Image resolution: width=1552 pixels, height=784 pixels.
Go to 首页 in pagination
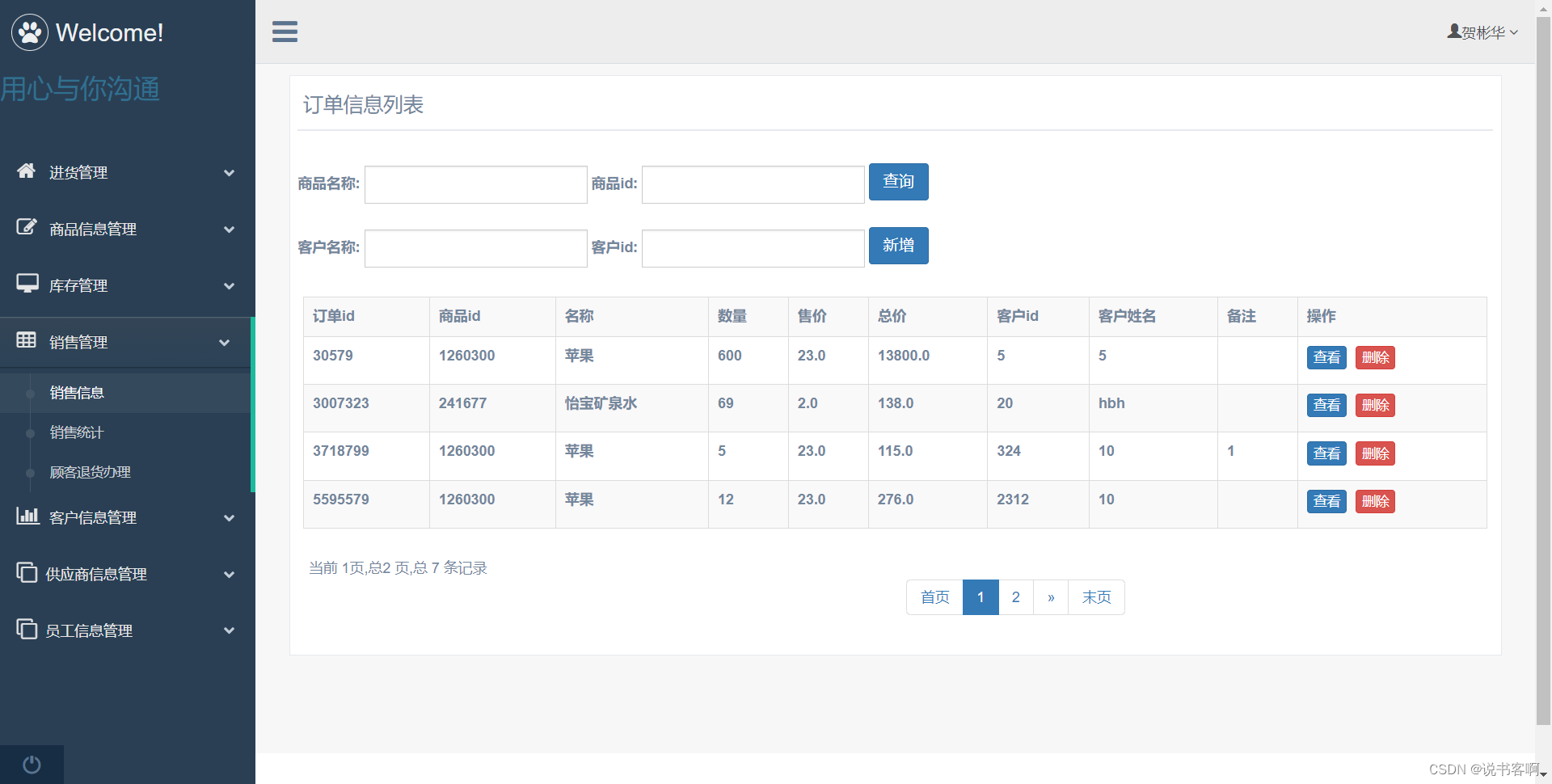point(934,597)
